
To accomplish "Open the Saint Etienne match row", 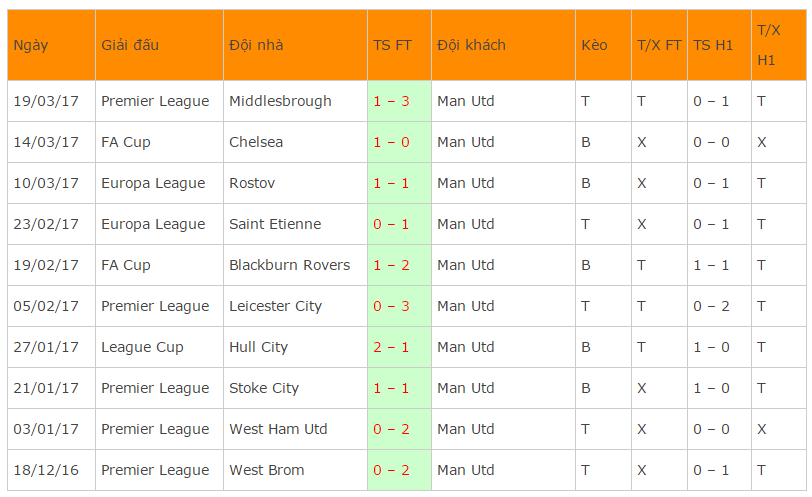I will pyautogui.click(x=407, y=224).
